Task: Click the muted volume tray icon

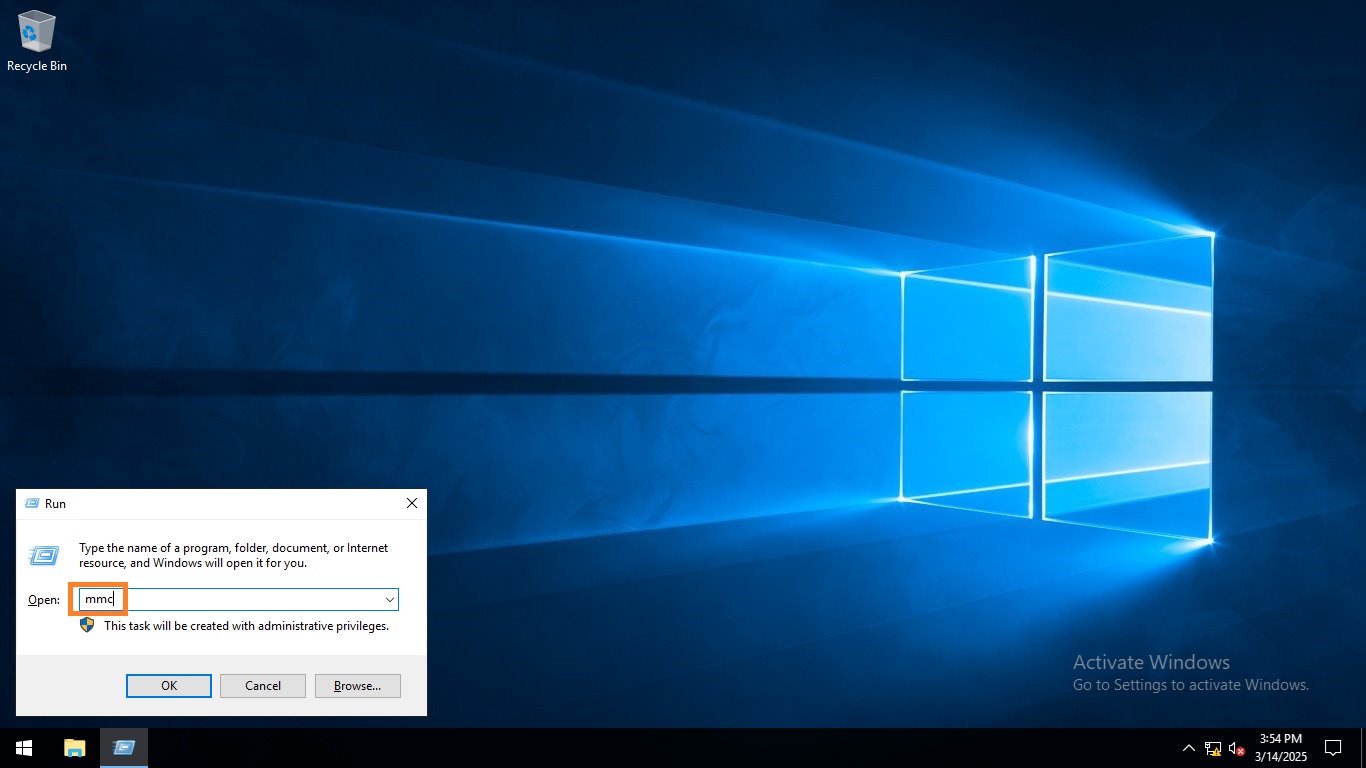Action: pos(1237,748)
